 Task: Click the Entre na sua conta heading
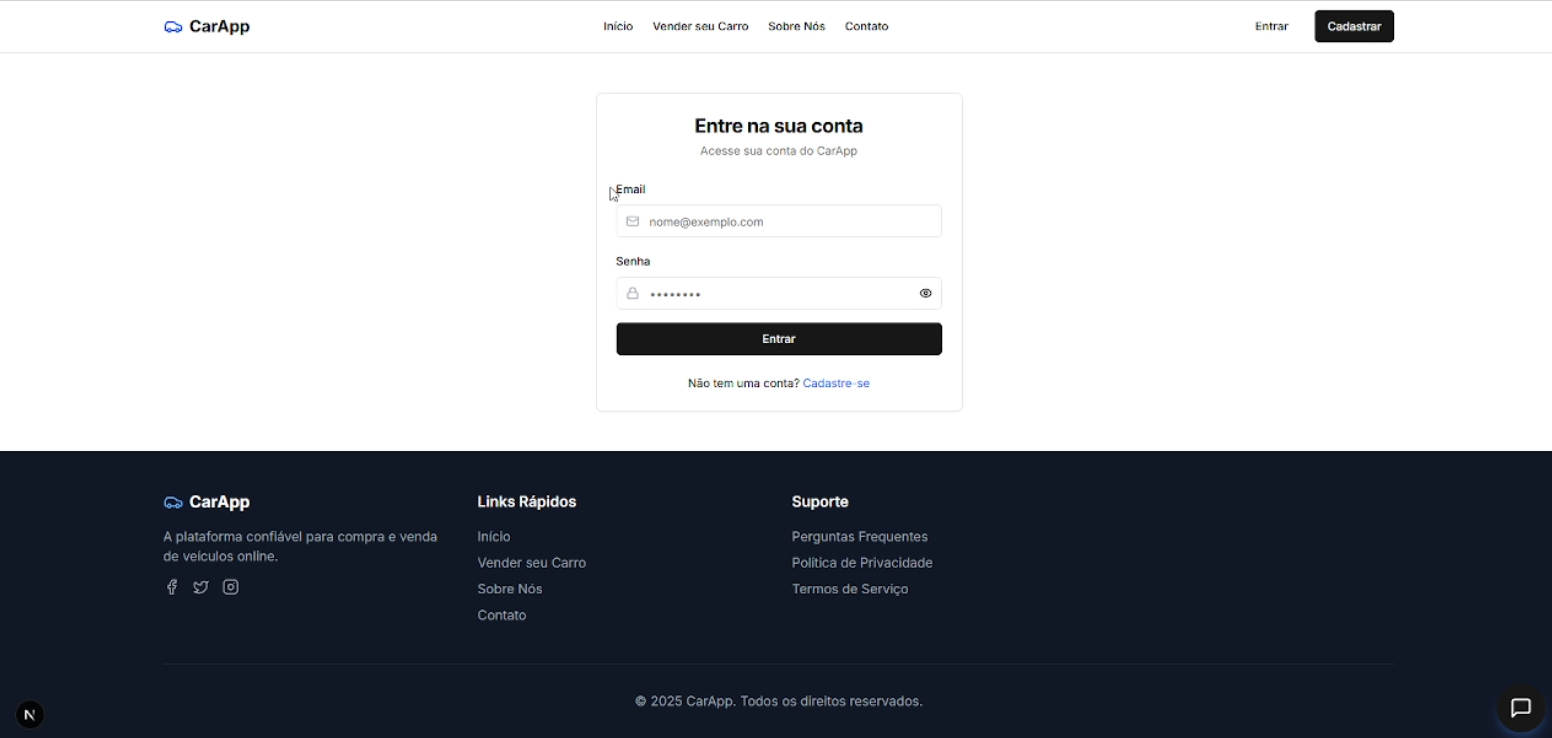pyautogui.click(x=779, y=126)
